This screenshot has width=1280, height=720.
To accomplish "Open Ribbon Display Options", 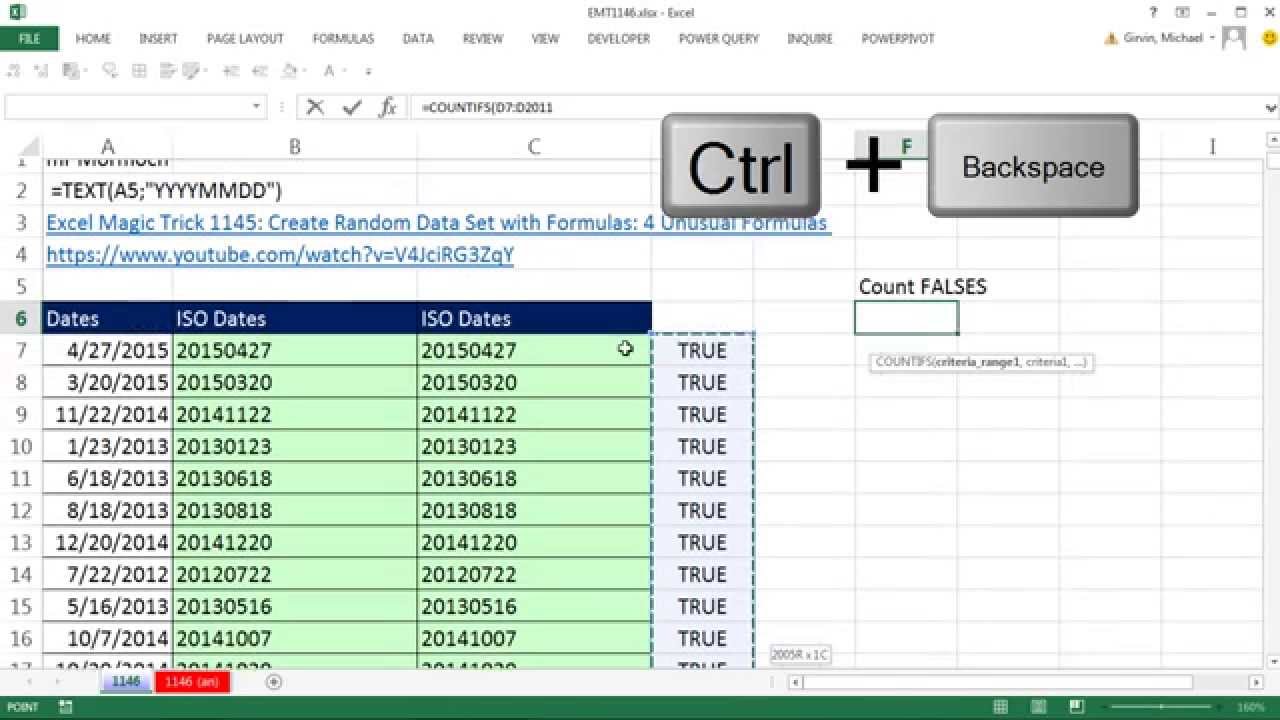I will 1181,12.
